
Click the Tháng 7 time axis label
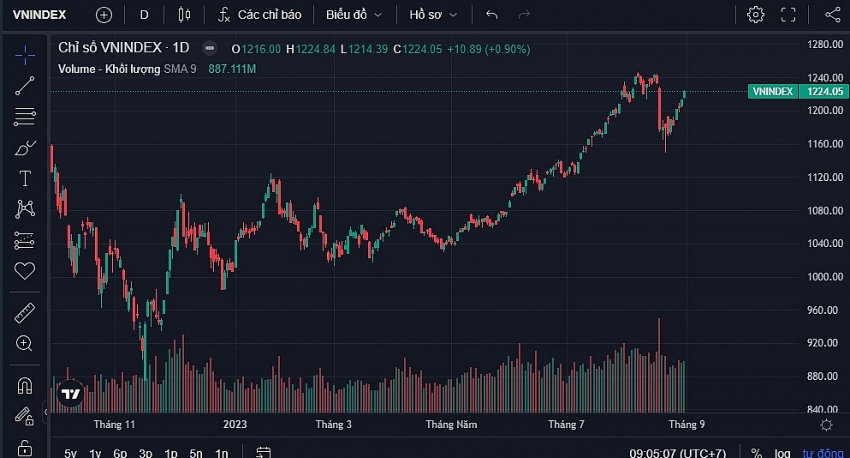[566, 424]
